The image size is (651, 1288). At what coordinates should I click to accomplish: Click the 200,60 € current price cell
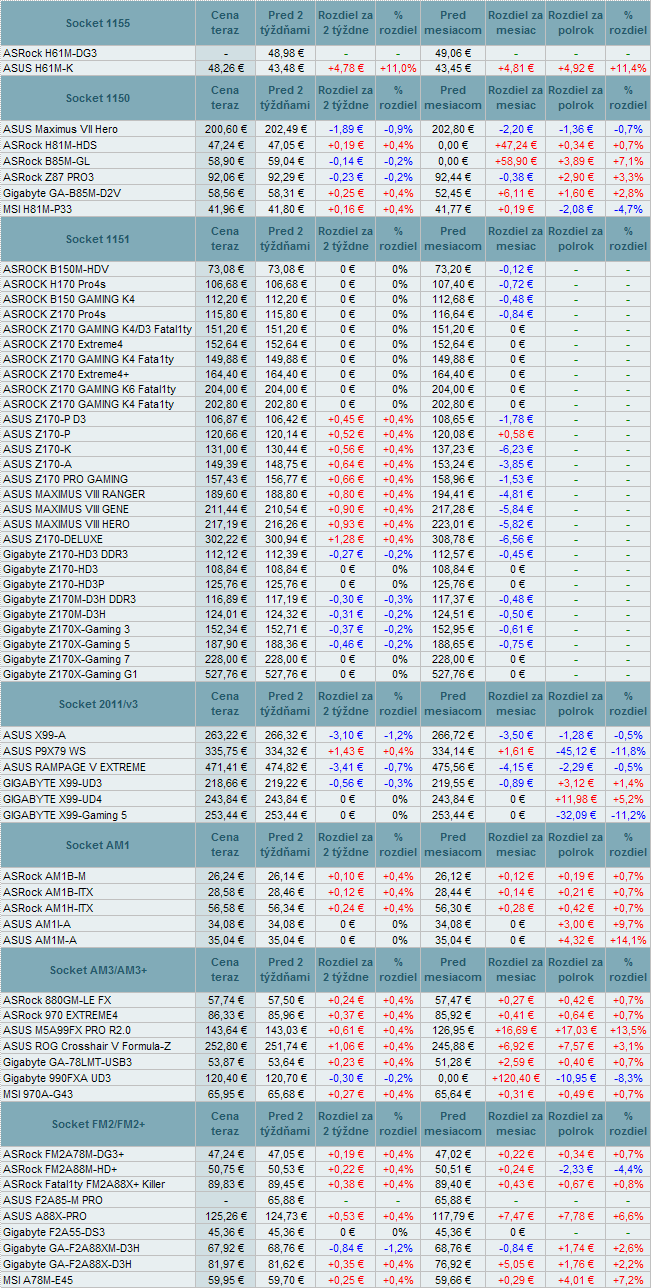[x=225, y=129]
